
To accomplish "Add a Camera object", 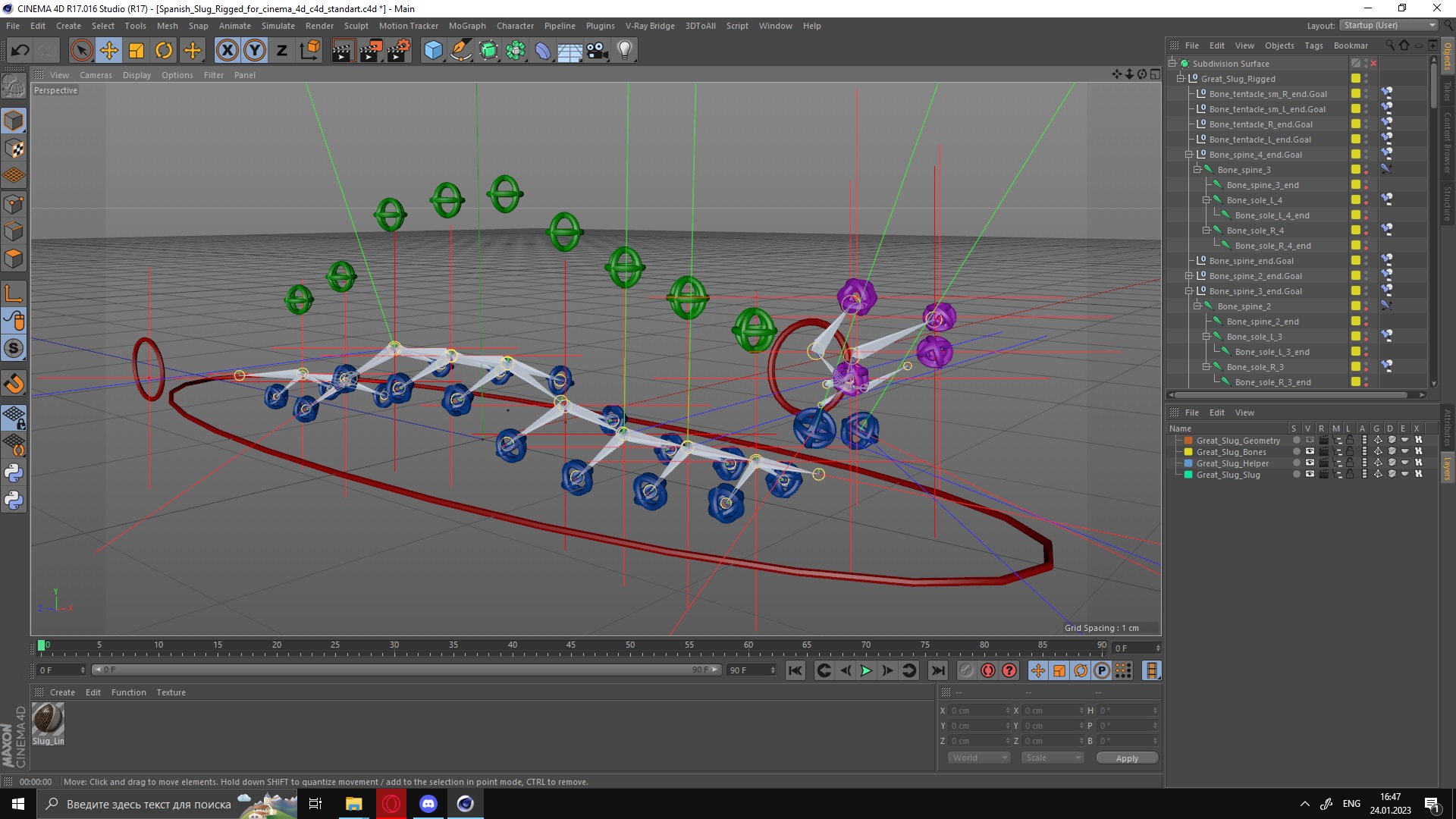I will 598,51.
